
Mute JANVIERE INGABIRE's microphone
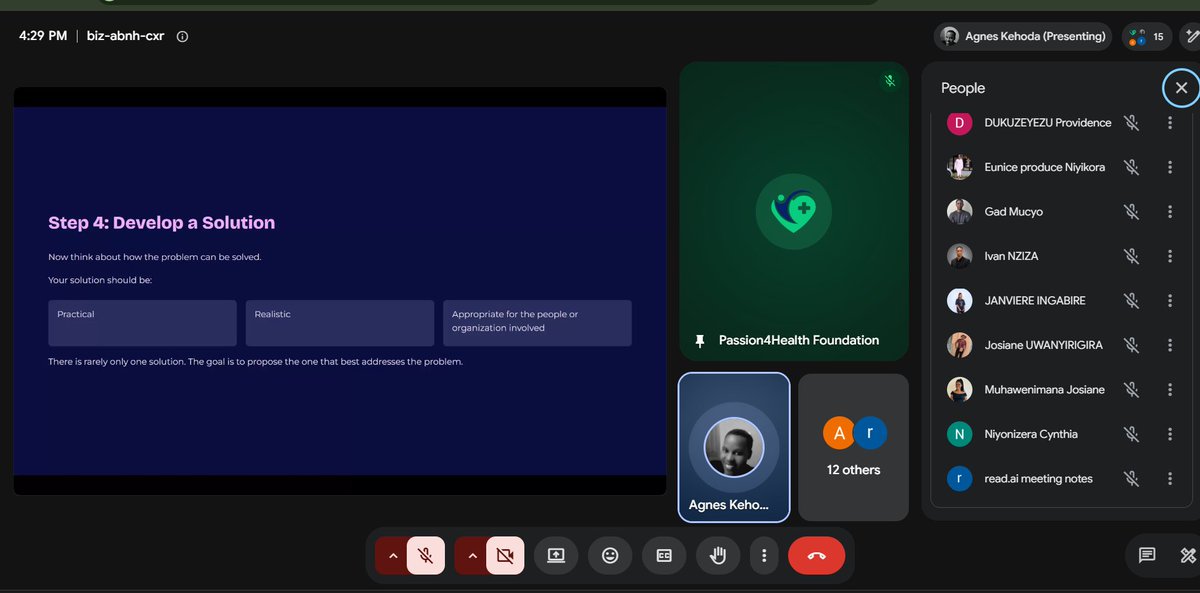pyautogui.click(x=1131, y=300)
